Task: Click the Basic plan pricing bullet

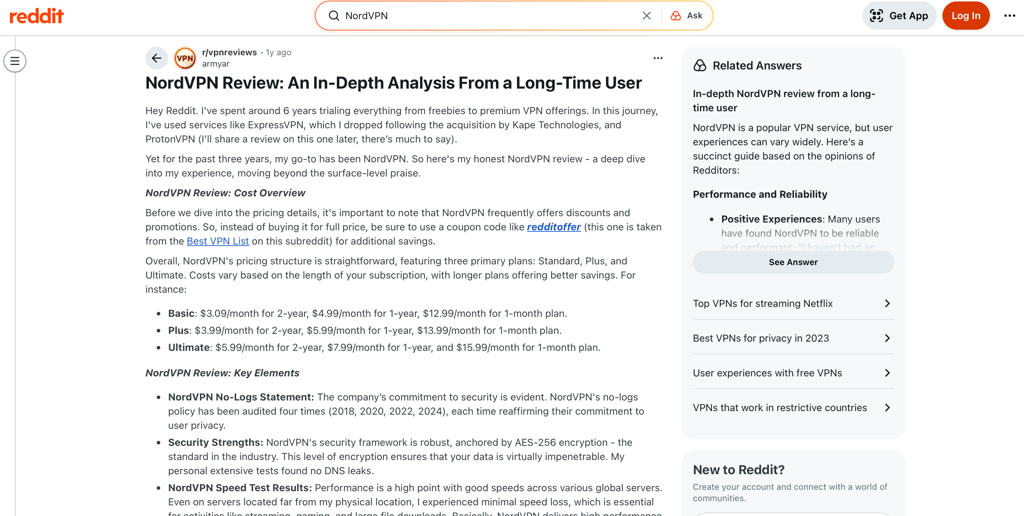Action: coord(368,313)
